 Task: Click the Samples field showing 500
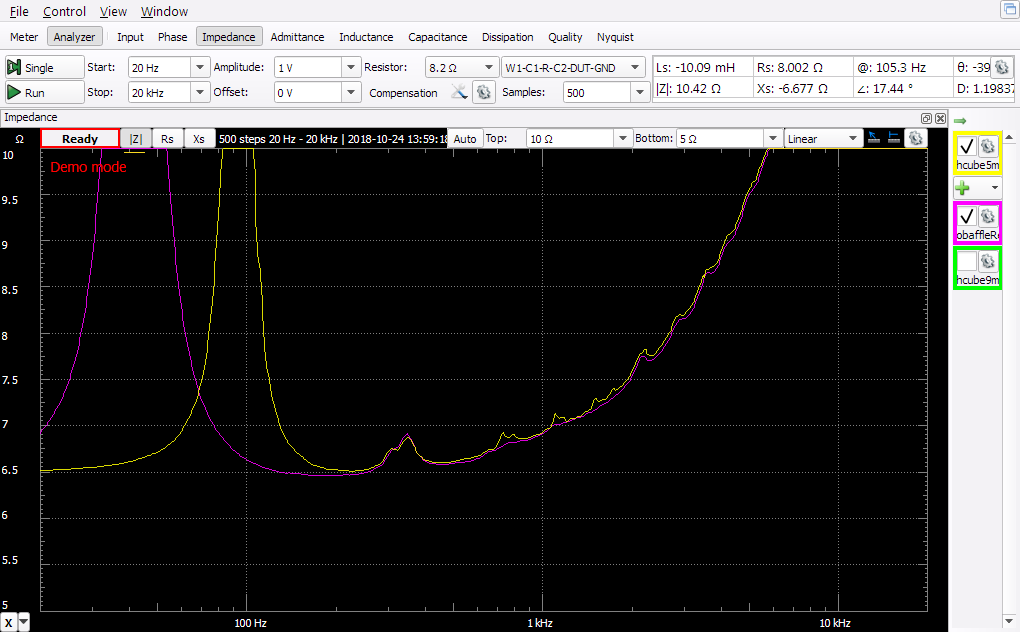[x=597, y=92]
